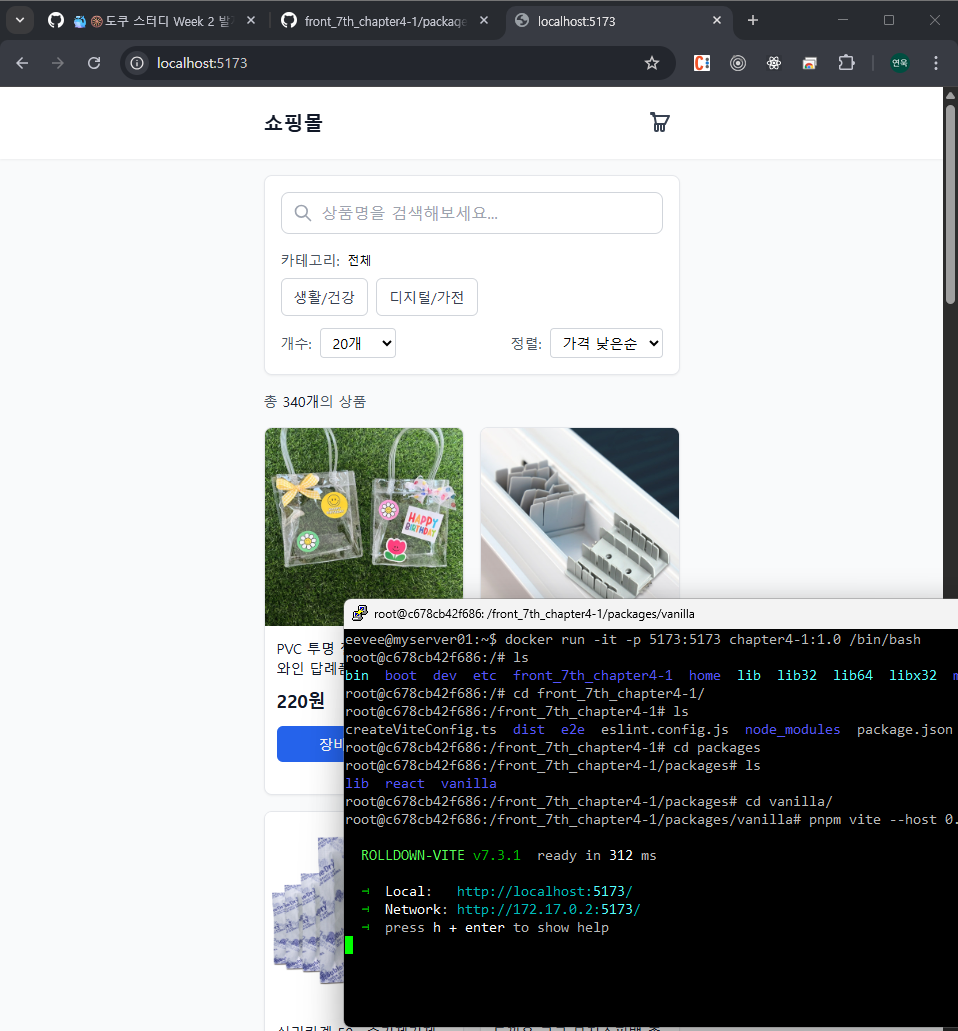Open the Chrome profile avatar
Viewport: 958px width, 1031px height.
pos(899,63)
